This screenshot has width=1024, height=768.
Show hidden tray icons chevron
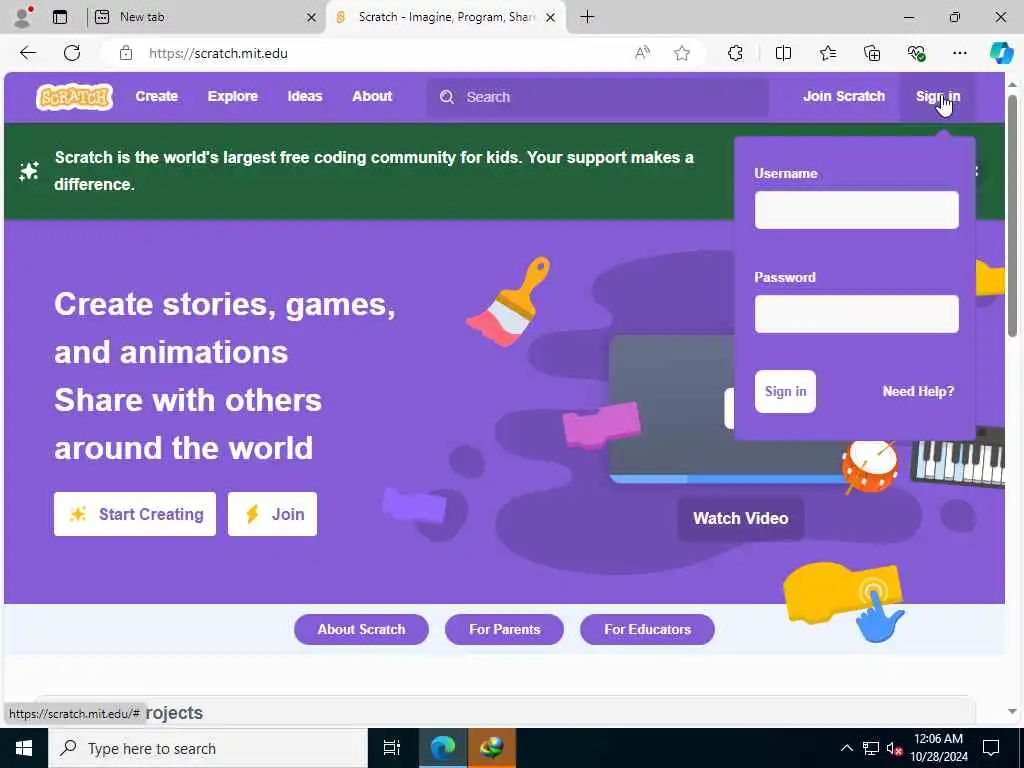coord(846,748)
